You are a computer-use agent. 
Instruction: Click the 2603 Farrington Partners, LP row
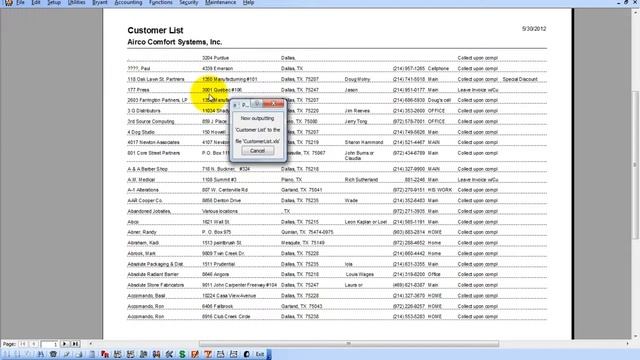(x=337, y=100)
